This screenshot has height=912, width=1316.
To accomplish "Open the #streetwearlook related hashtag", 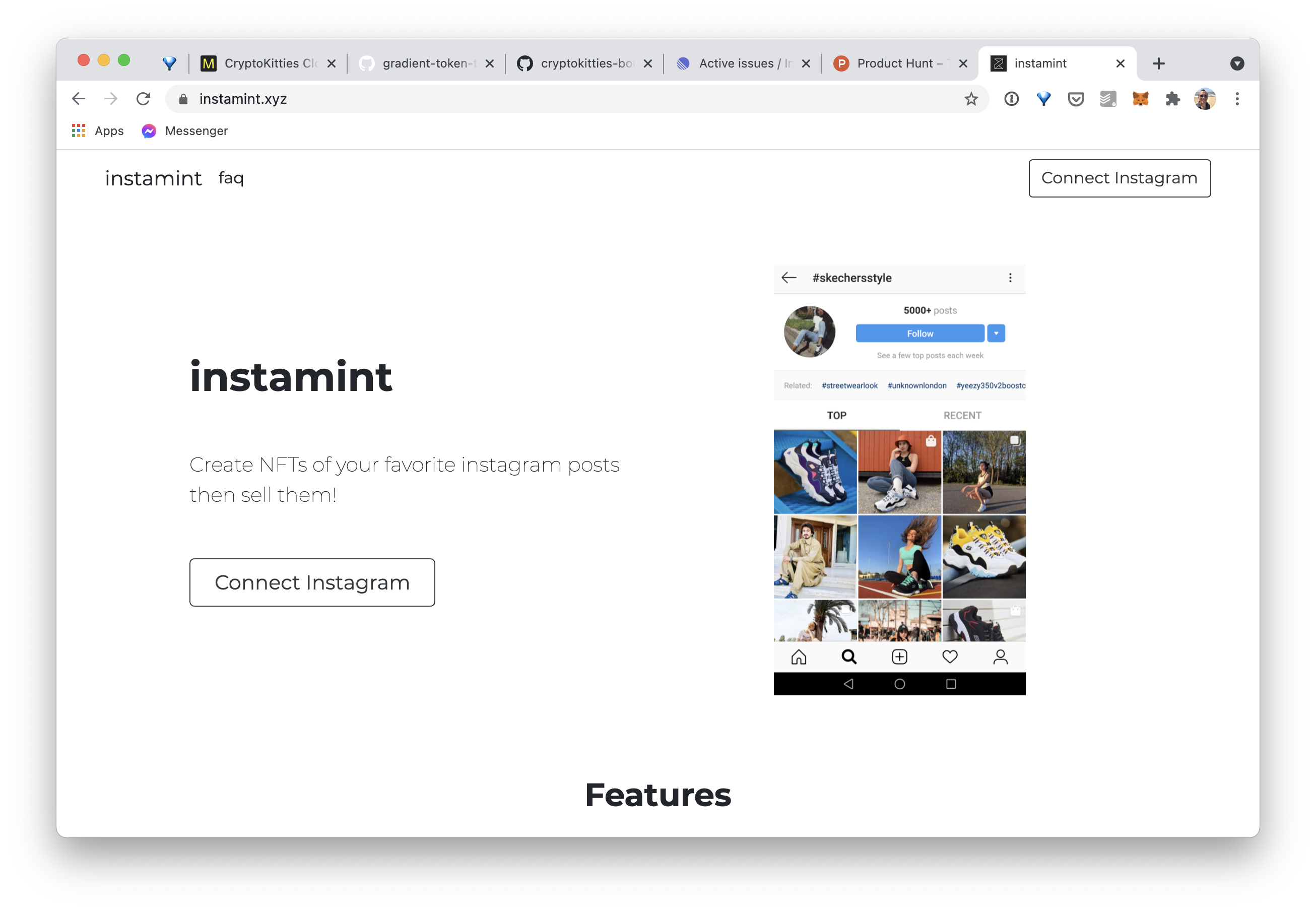I will tap(850, 385).
